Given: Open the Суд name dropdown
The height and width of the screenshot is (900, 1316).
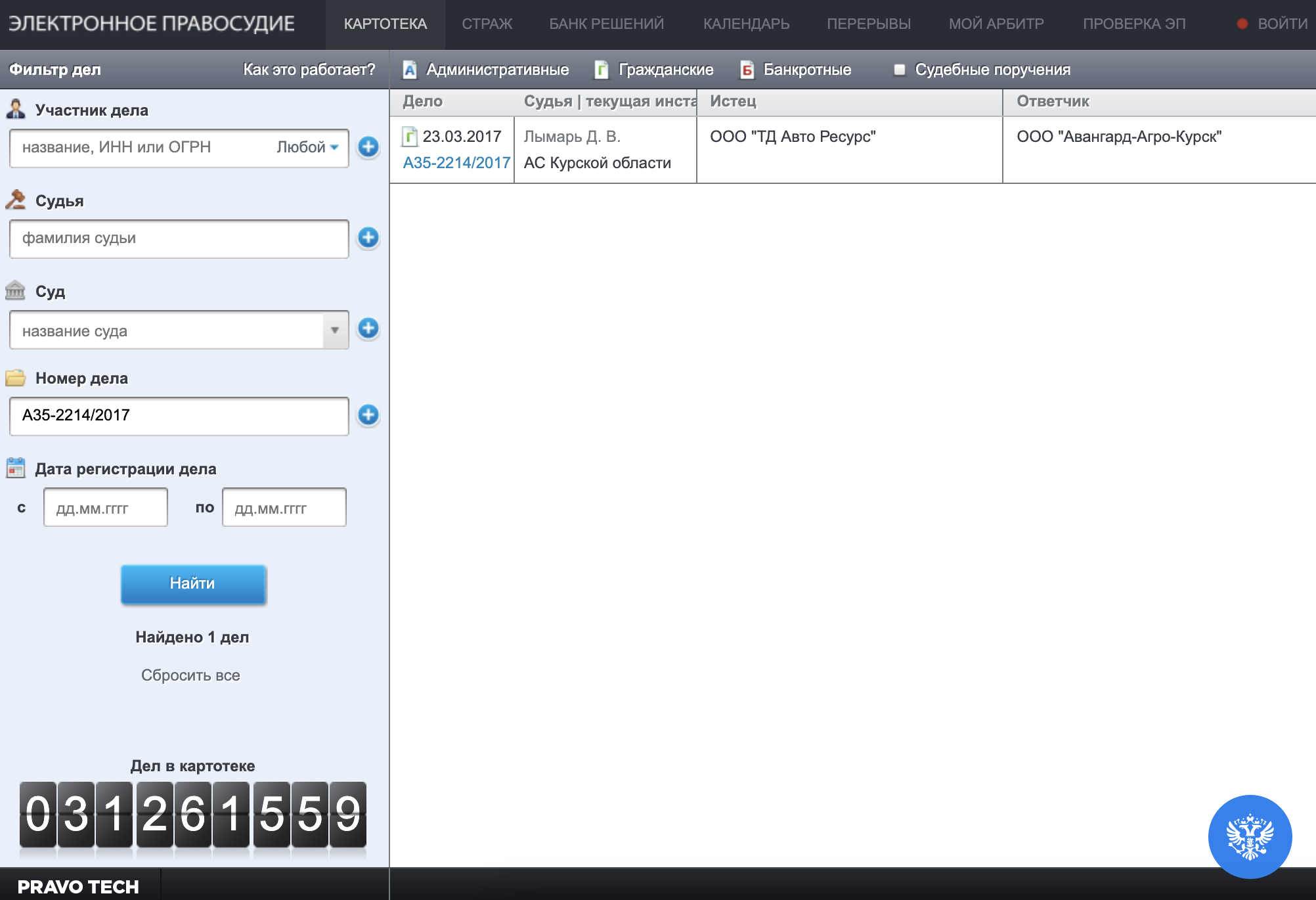Looking at the screenshot, I should [x=336, y=329].
